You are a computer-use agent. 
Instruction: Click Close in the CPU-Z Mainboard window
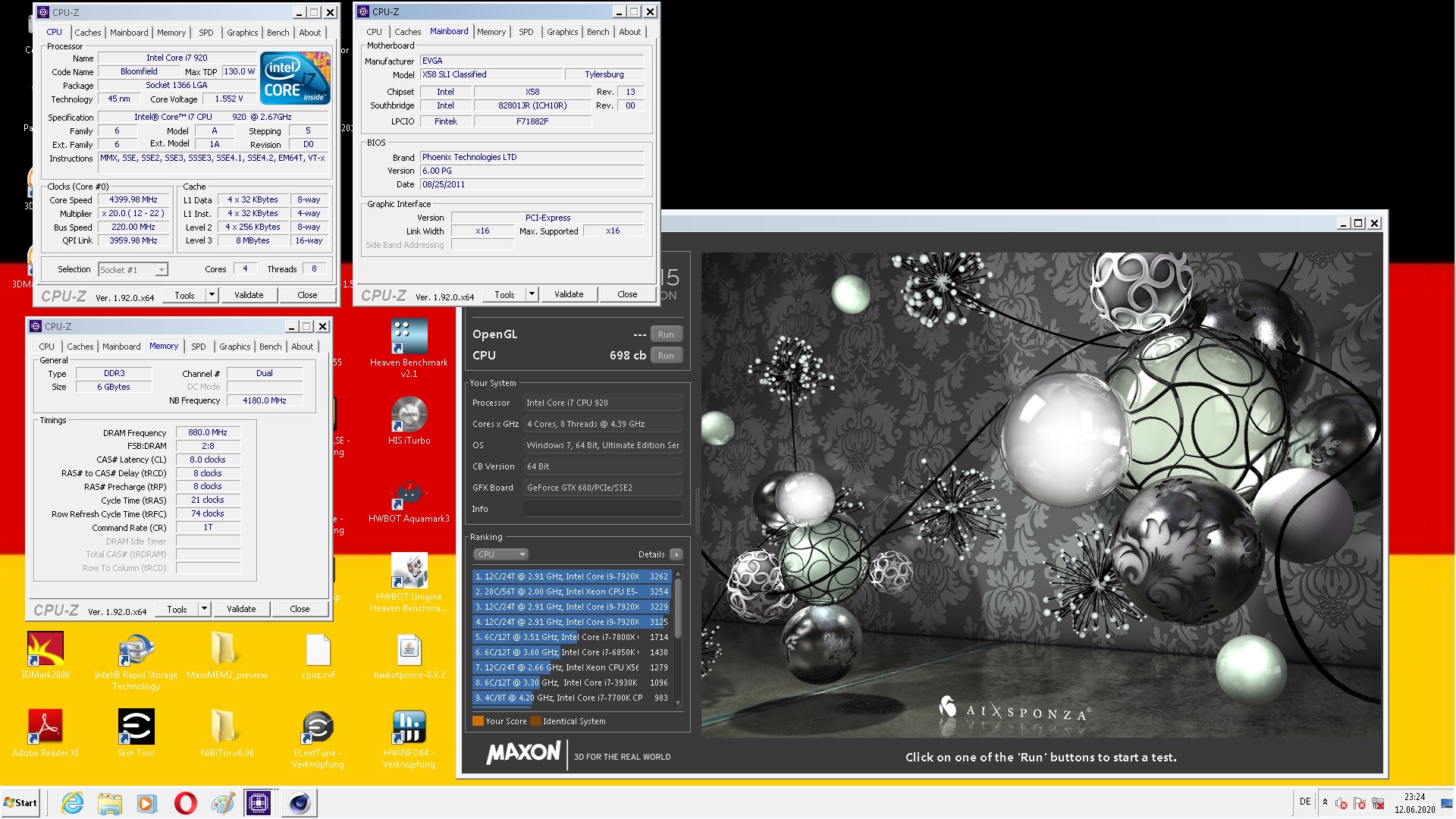pyautogui.click(x=627, y=294)
